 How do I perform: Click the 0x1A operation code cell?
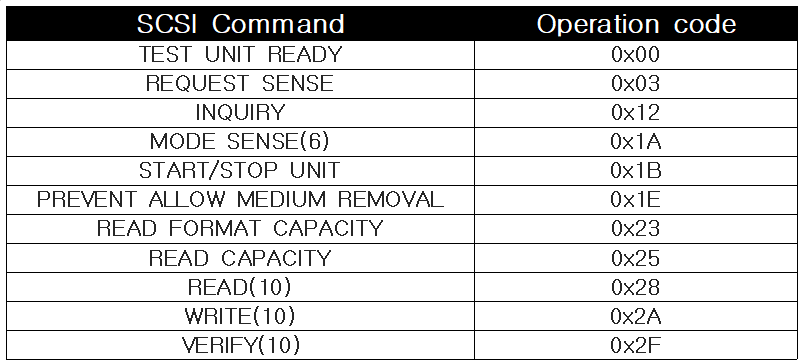[636, 142]
